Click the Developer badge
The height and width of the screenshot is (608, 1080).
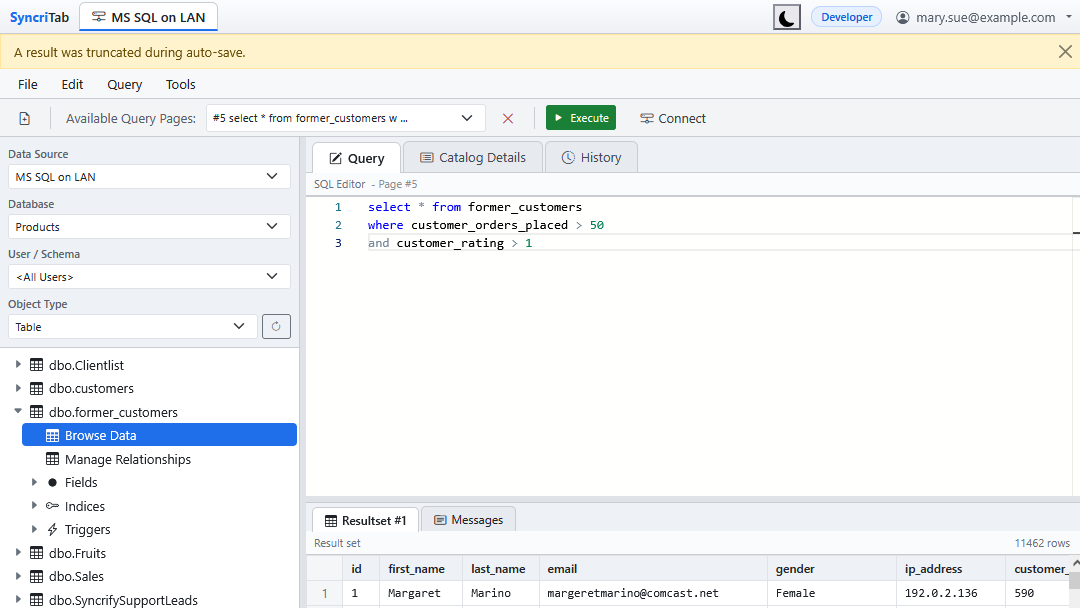point(847,17)
